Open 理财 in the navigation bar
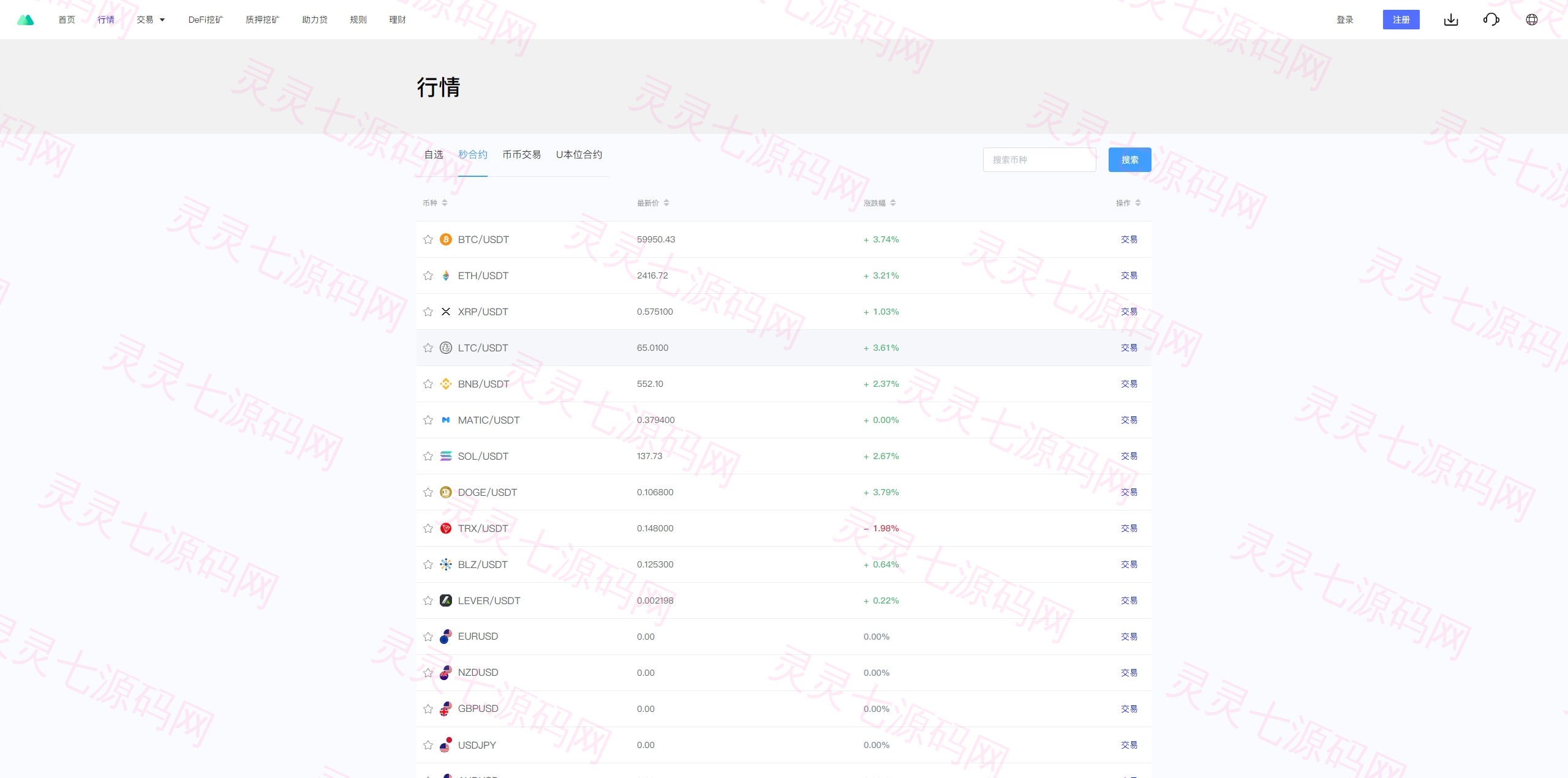This screenshot has width=1568, height=778. coord(398,20)
